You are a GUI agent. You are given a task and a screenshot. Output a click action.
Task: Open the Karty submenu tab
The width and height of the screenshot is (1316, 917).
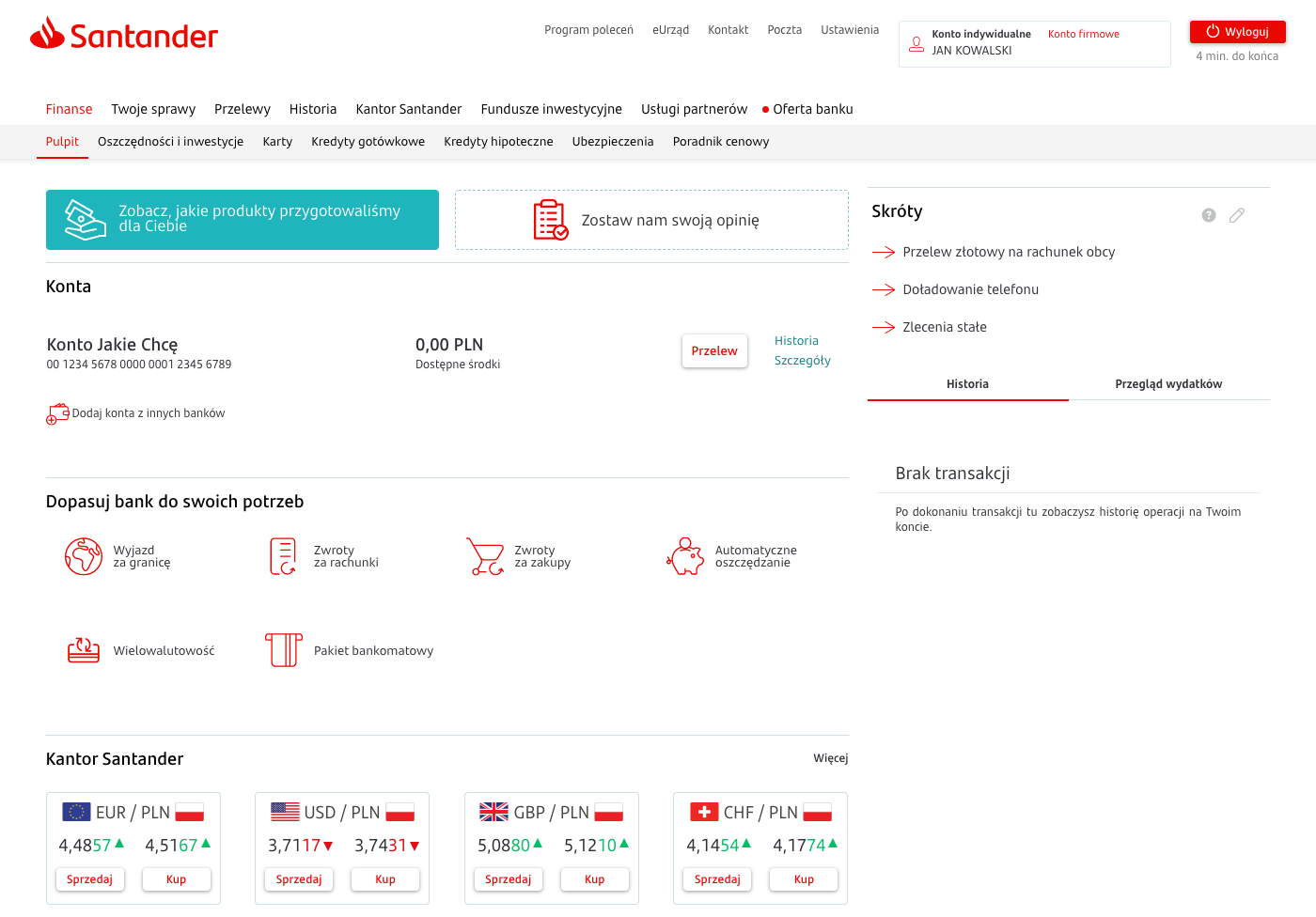pyautogui.click(x=277, y=142)
